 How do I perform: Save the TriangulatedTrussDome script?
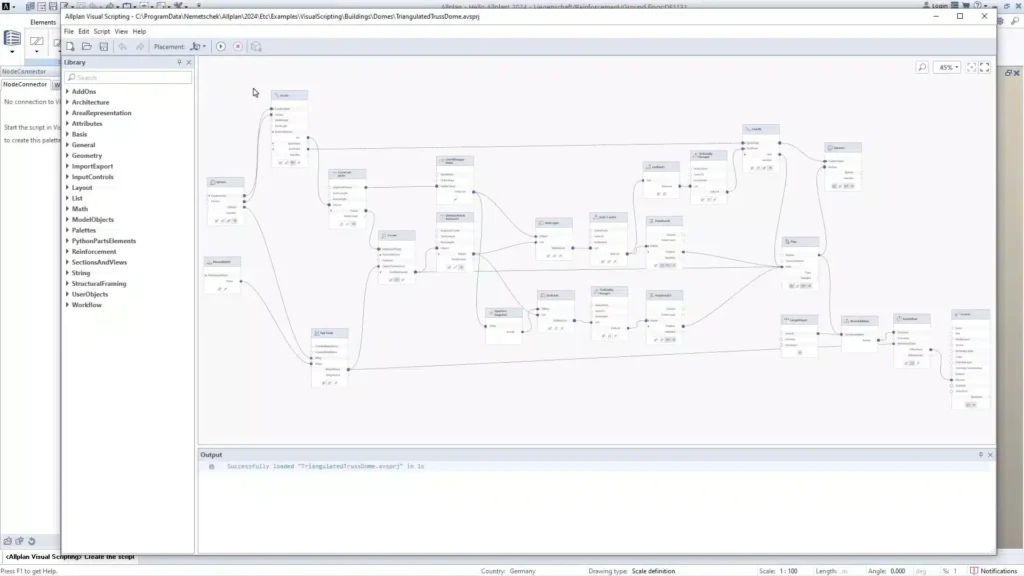point(103,46)
